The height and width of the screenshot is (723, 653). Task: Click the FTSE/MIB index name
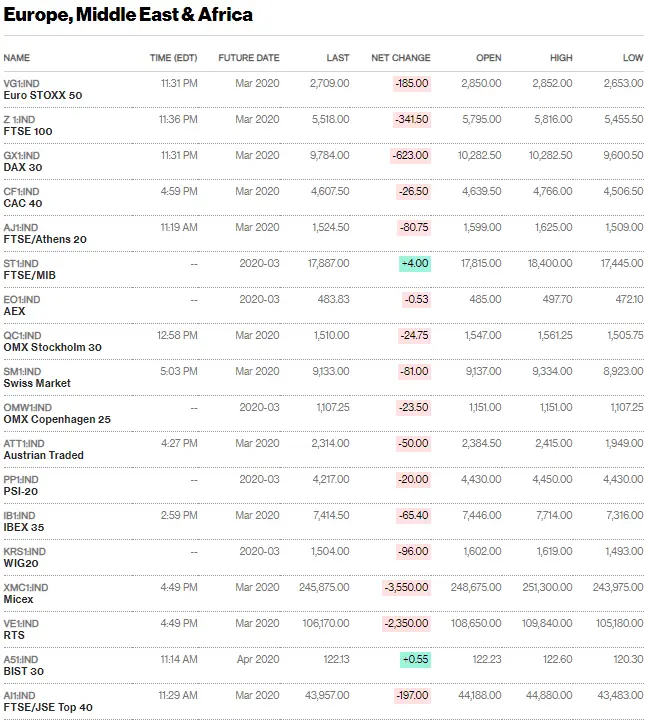(28, 275)
